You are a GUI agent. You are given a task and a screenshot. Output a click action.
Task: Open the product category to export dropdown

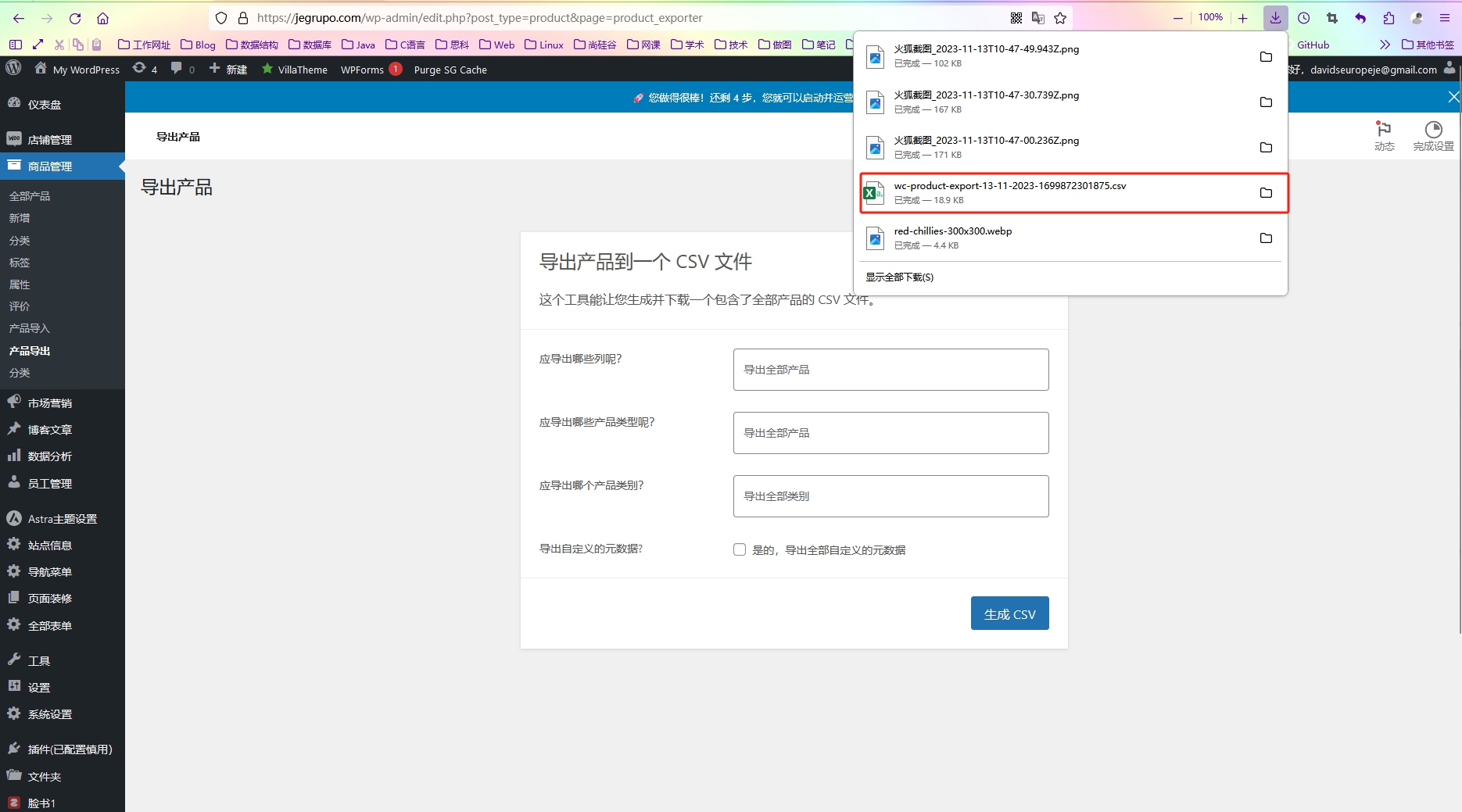tap(890, 496)
